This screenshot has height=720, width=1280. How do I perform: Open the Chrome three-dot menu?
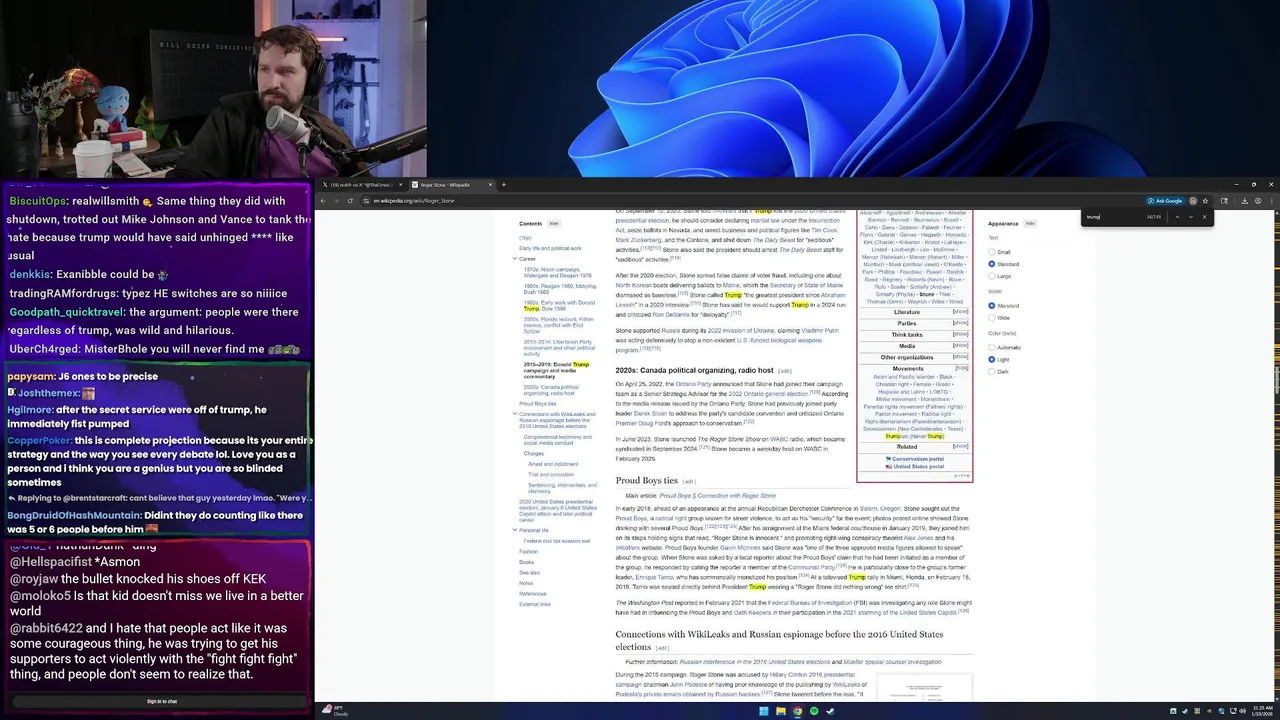(1272, 201)
